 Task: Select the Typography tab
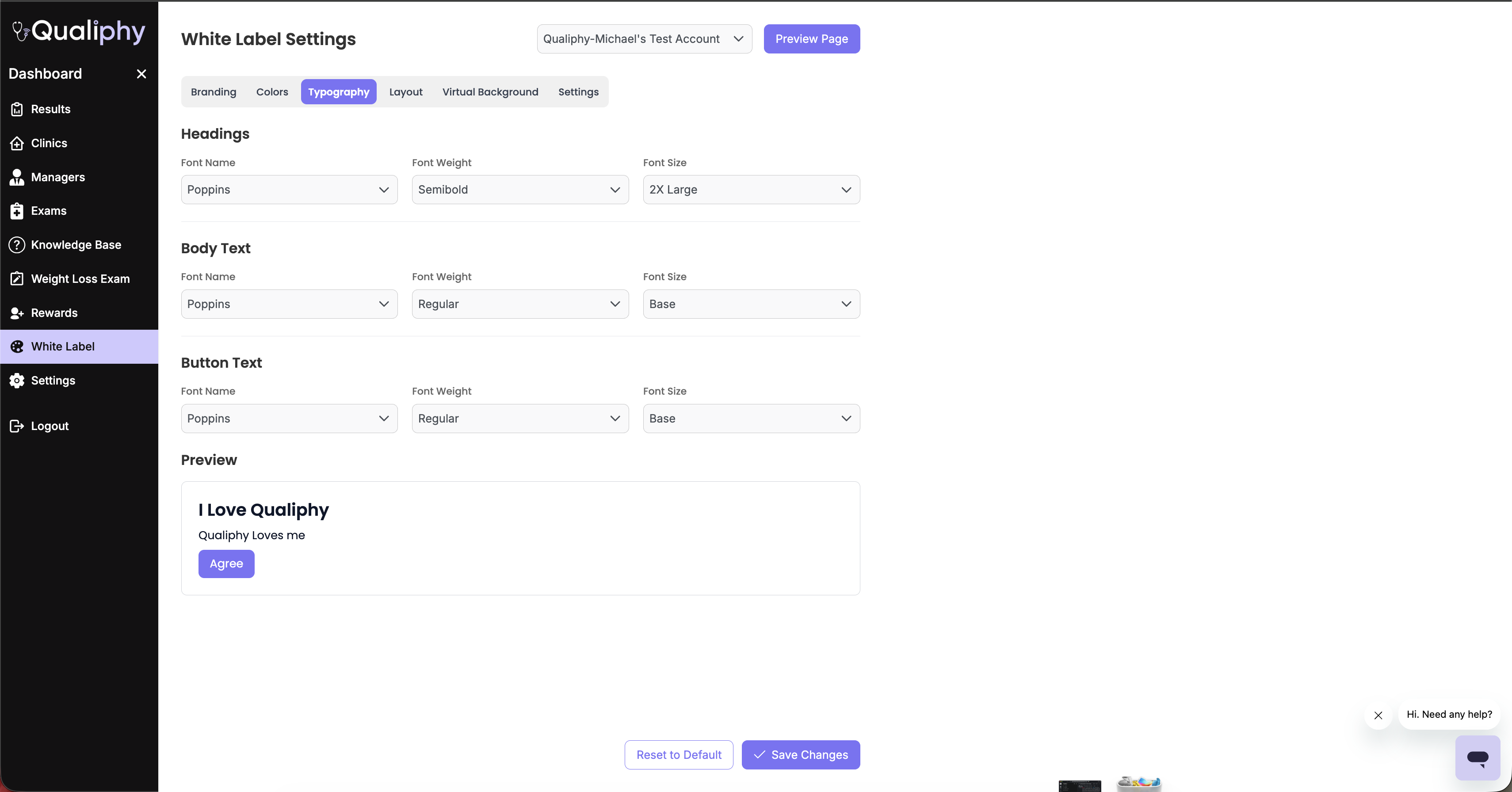(339, 92)
